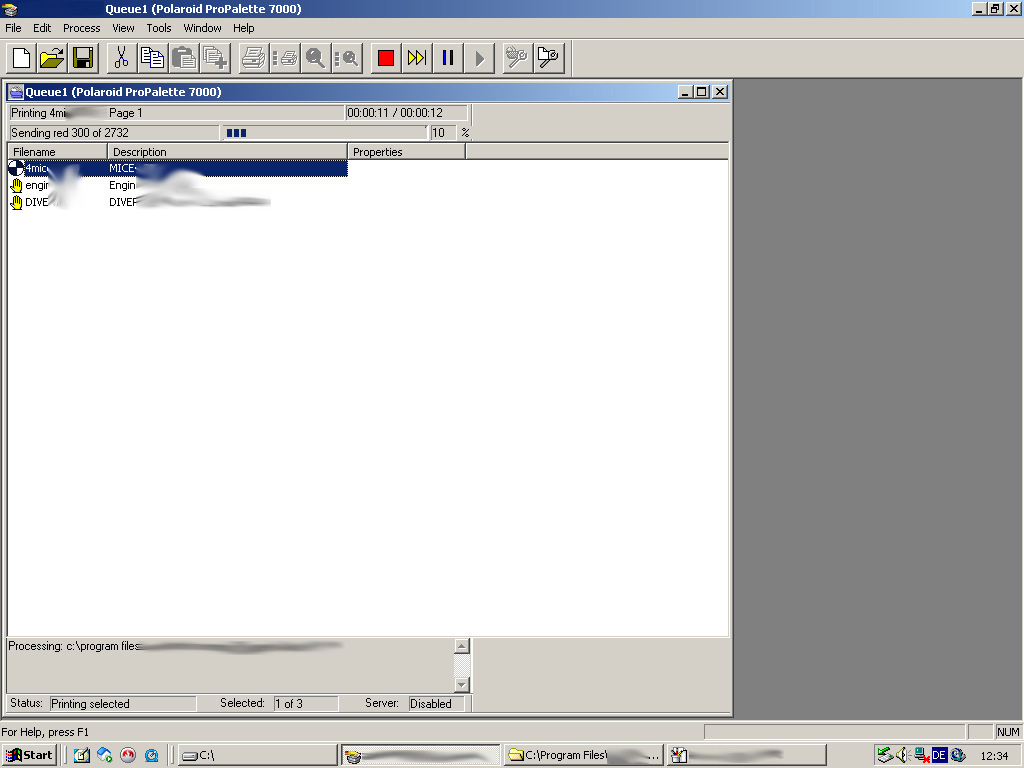Screen dimensions: 1024x768
Task: Click the grey play arrow button
Action: (x=479, y=58)
